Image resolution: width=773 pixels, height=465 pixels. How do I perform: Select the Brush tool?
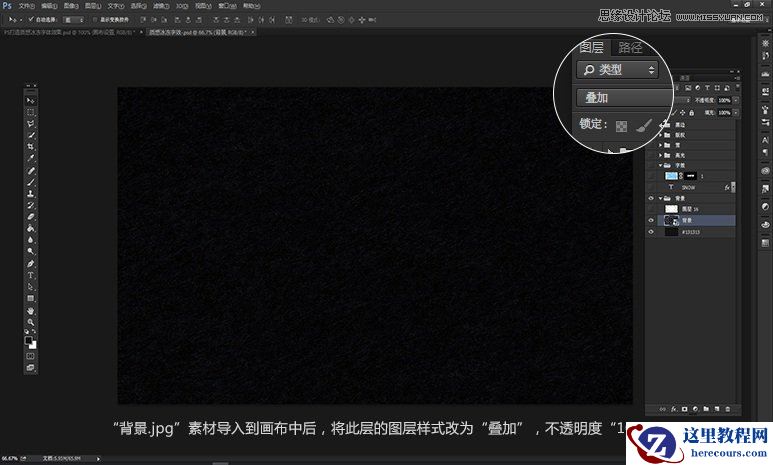(31, 182)
